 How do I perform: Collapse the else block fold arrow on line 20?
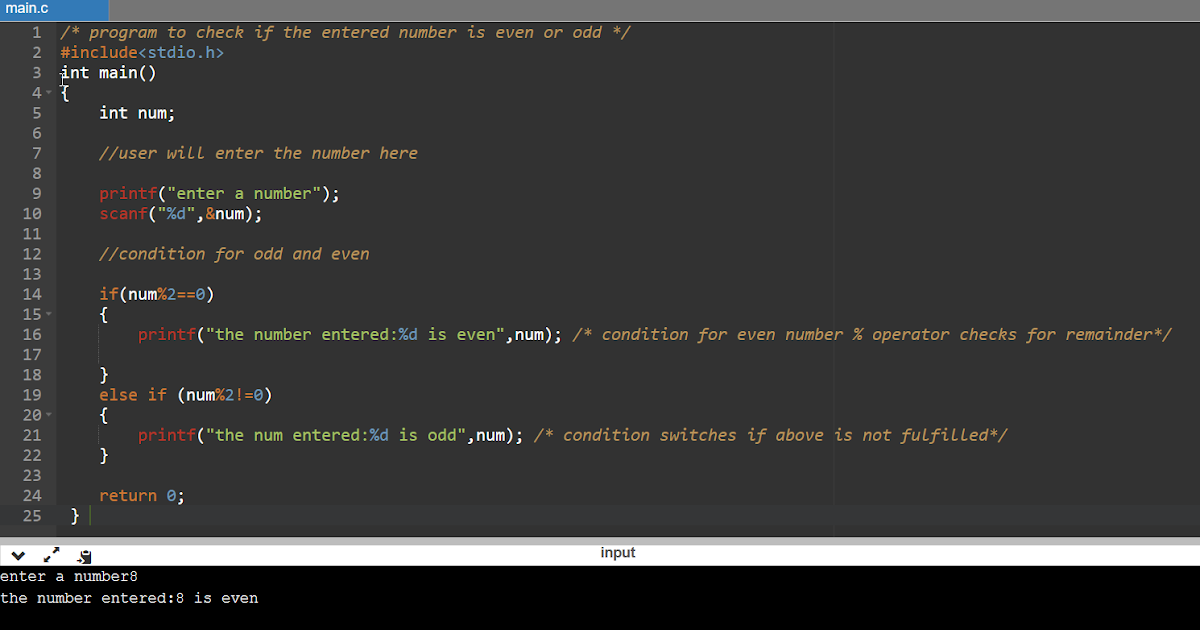tap(48, 414)
